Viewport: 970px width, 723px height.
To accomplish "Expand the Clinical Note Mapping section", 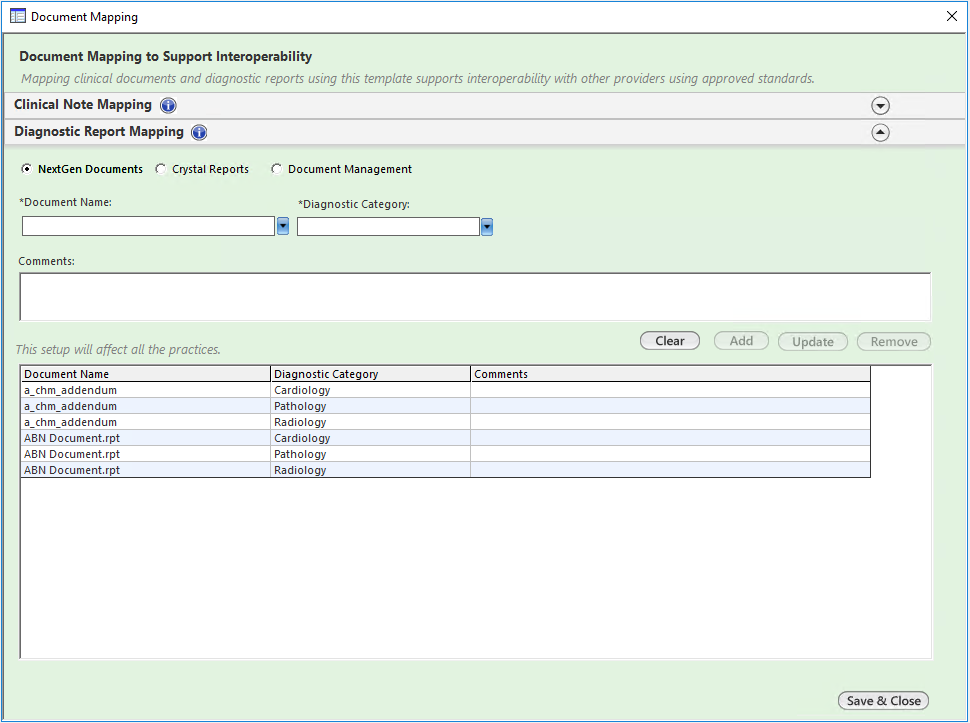I will pyautogui.click(x=880, y=106).
